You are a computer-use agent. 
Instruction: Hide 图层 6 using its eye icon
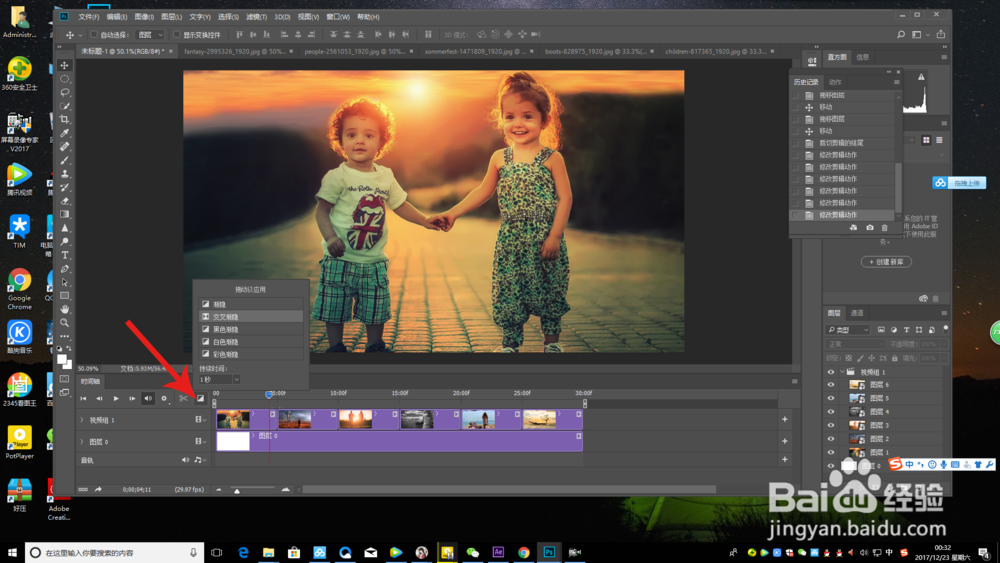[830, 385]
